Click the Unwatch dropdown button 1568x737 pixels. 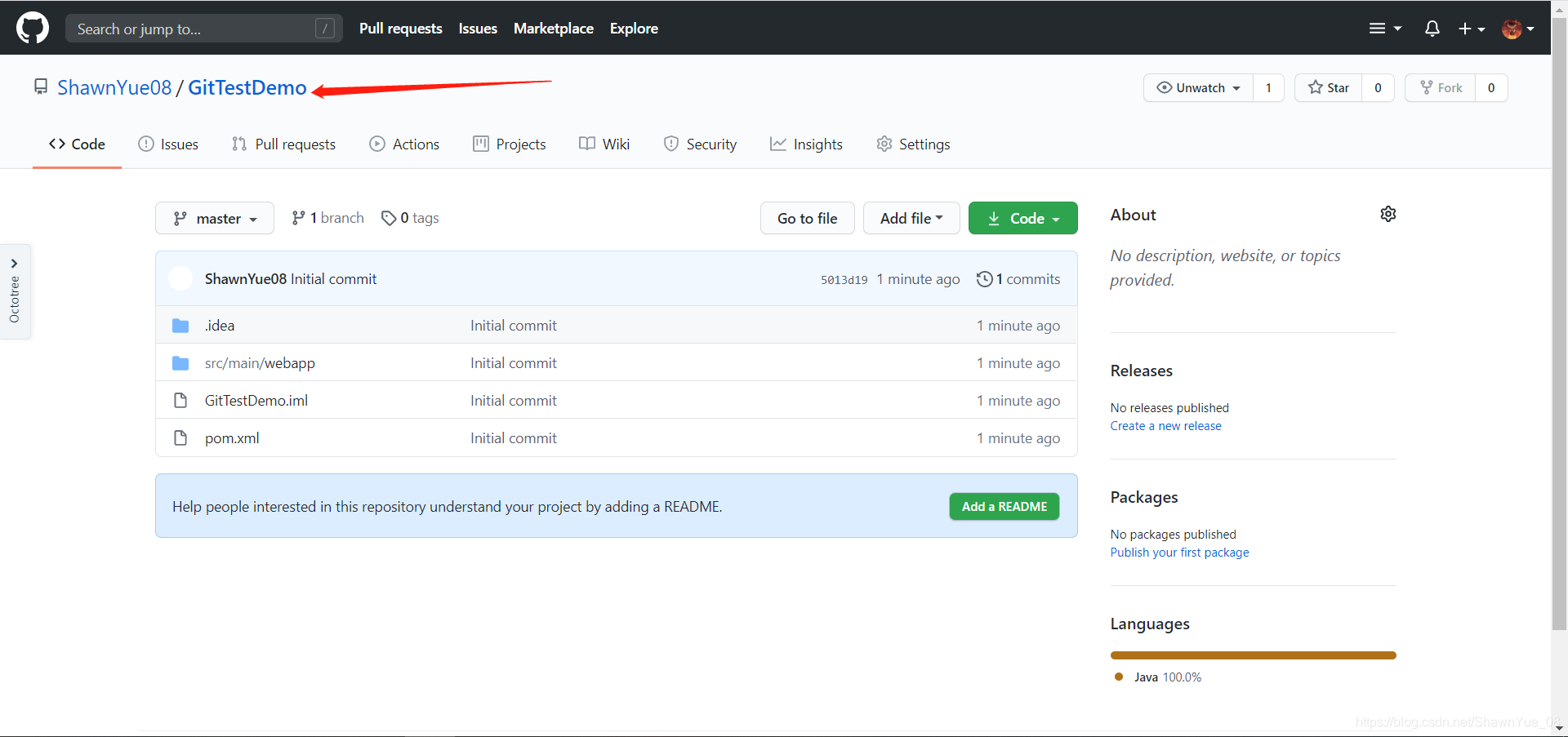tap(1198, 87)
